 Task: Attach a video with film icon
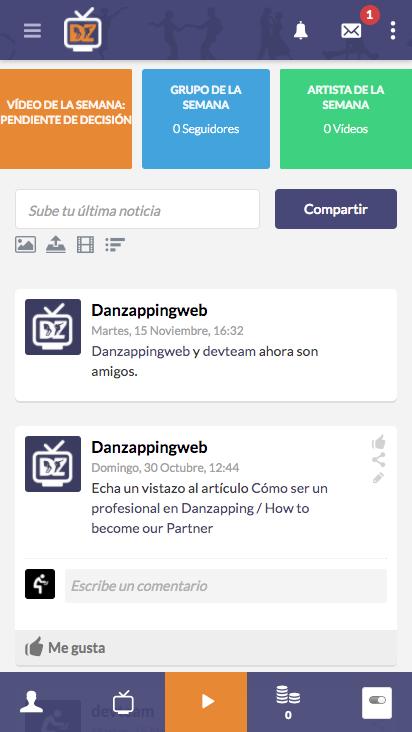85,244
